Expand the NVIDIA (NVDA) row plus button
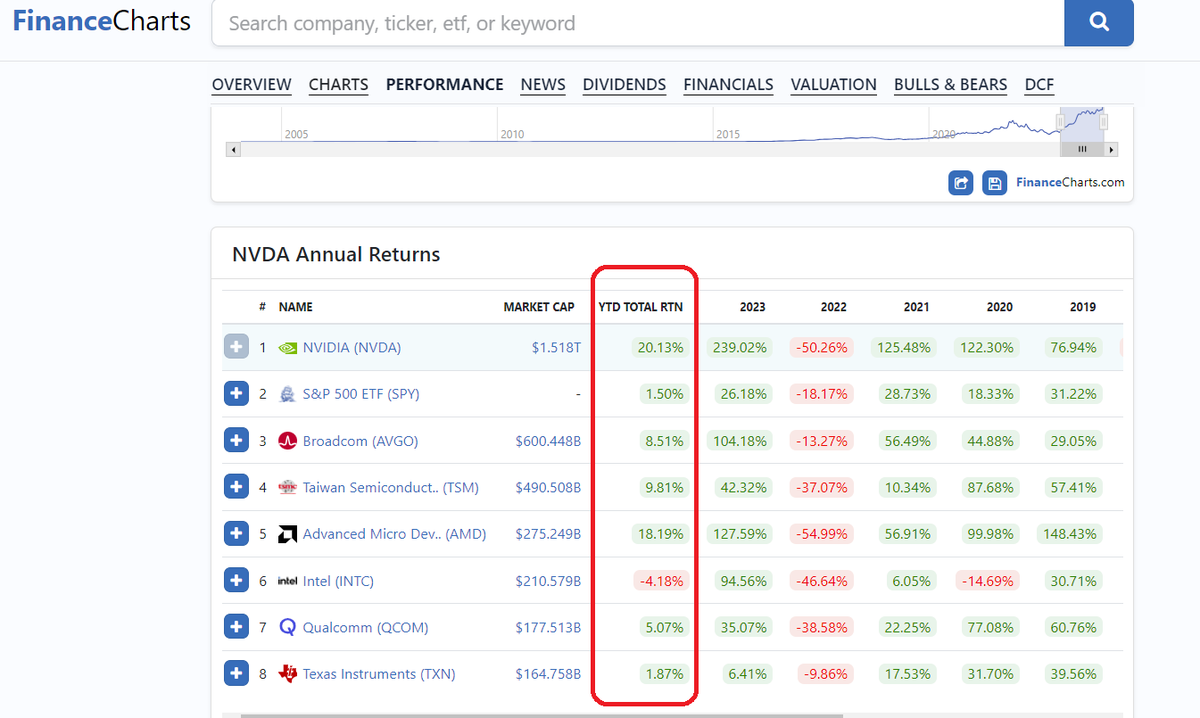The height and width of the screenshot is (718, 1200). (x=236, y=347)
